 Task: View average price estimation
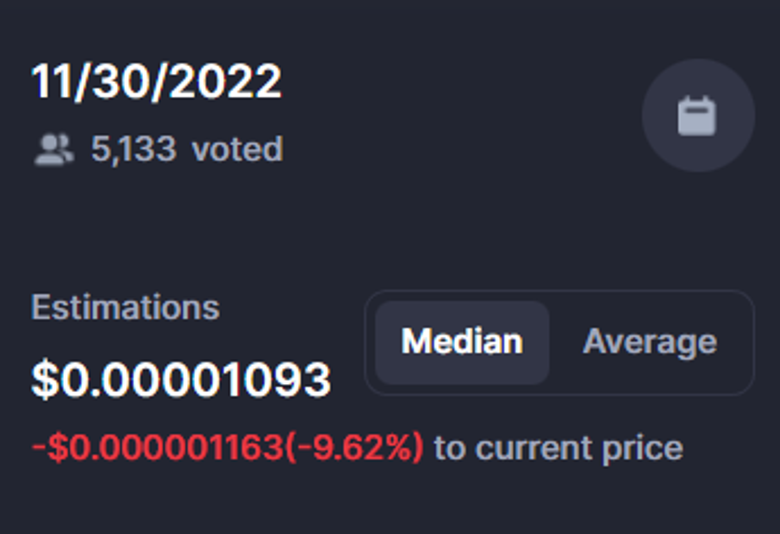click(649, 342)
